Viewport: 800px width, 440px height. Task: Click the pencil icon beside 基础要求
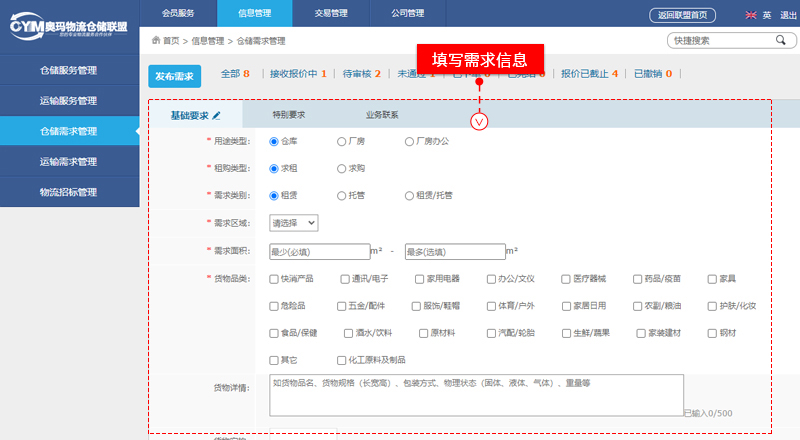pos(216,116)
